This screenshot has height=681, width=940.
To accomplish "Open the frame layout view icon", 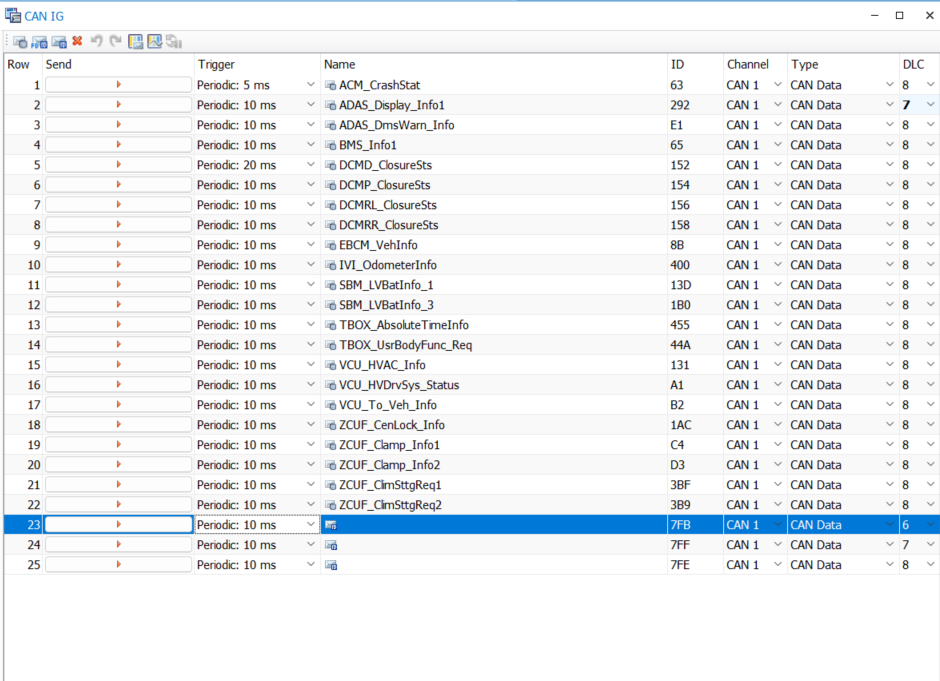I will [x=136, y=41].
